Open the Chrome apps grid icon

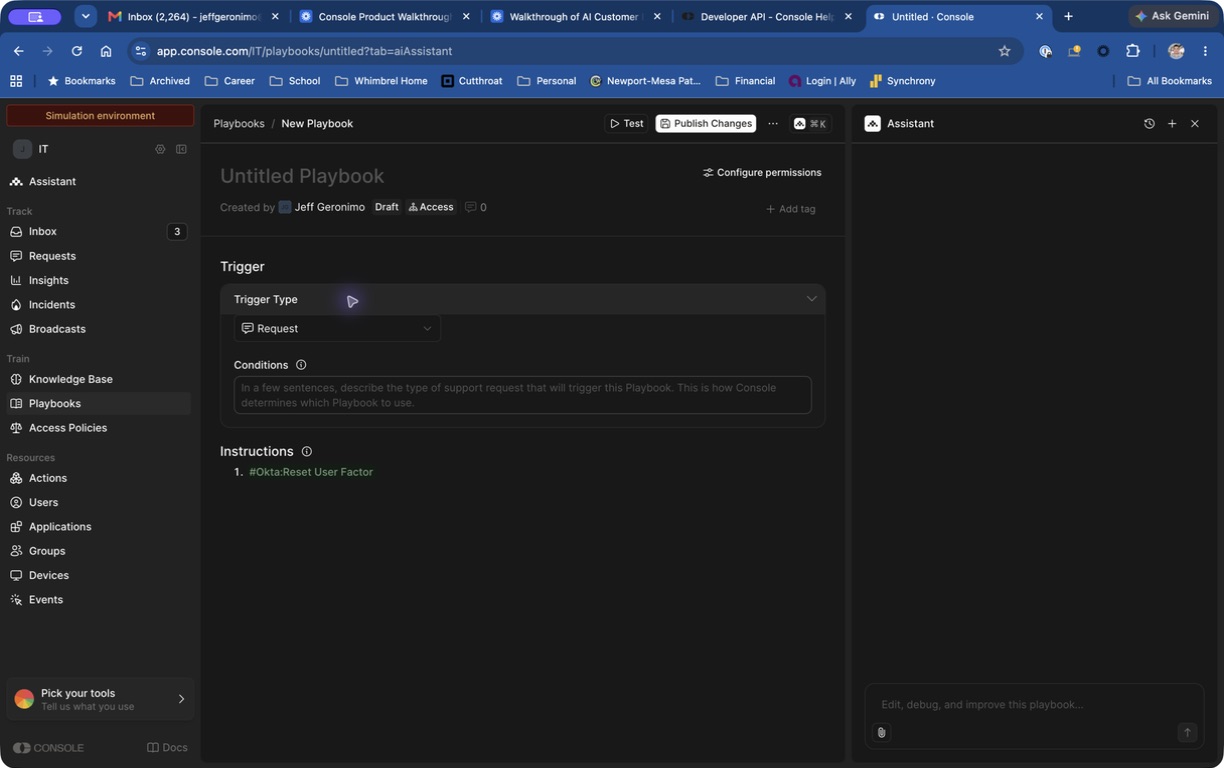tap(16, 81)
